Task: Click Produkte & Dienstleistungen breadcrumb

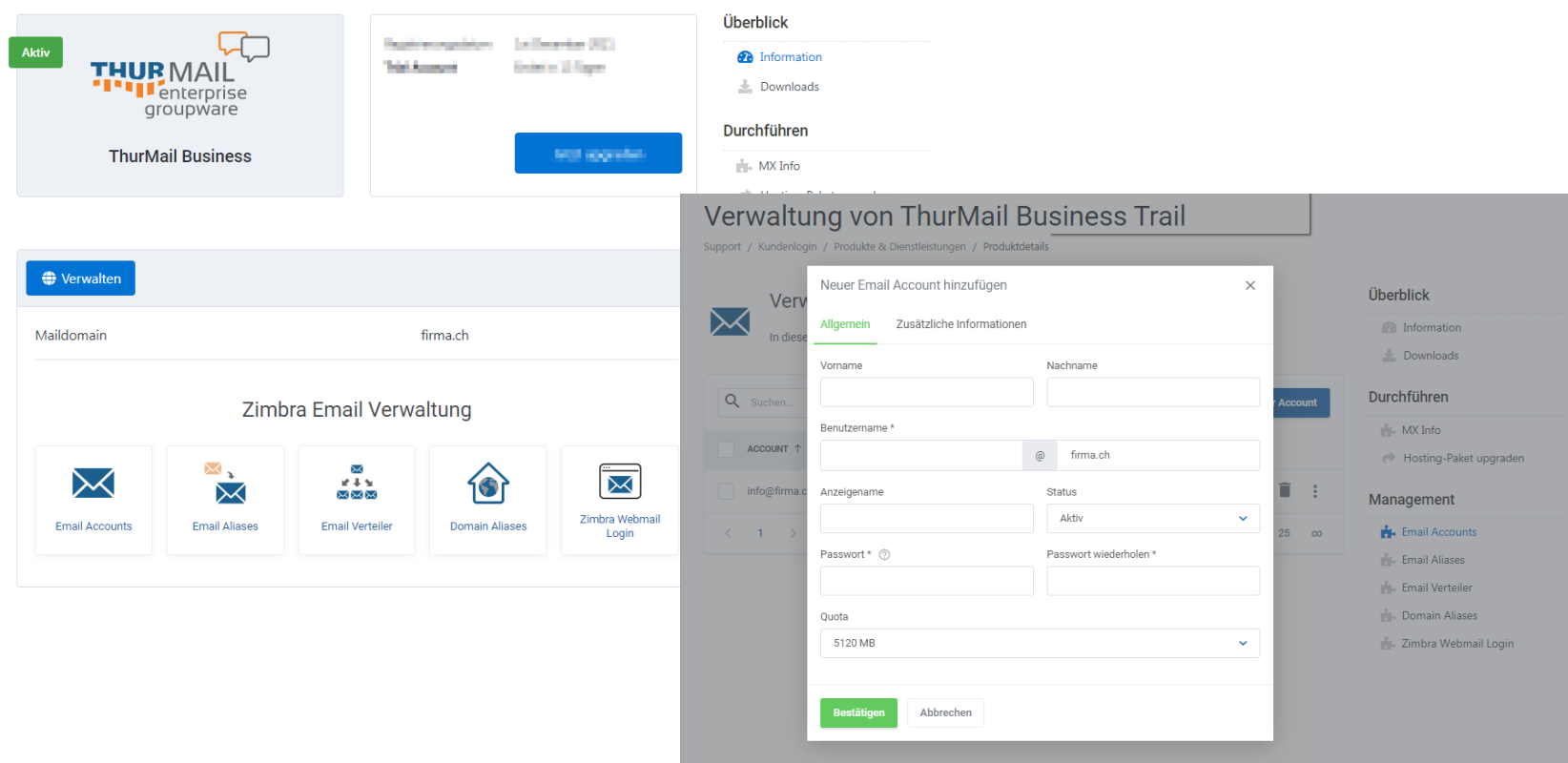Action: pyautogui.click(x=899, y=247)
